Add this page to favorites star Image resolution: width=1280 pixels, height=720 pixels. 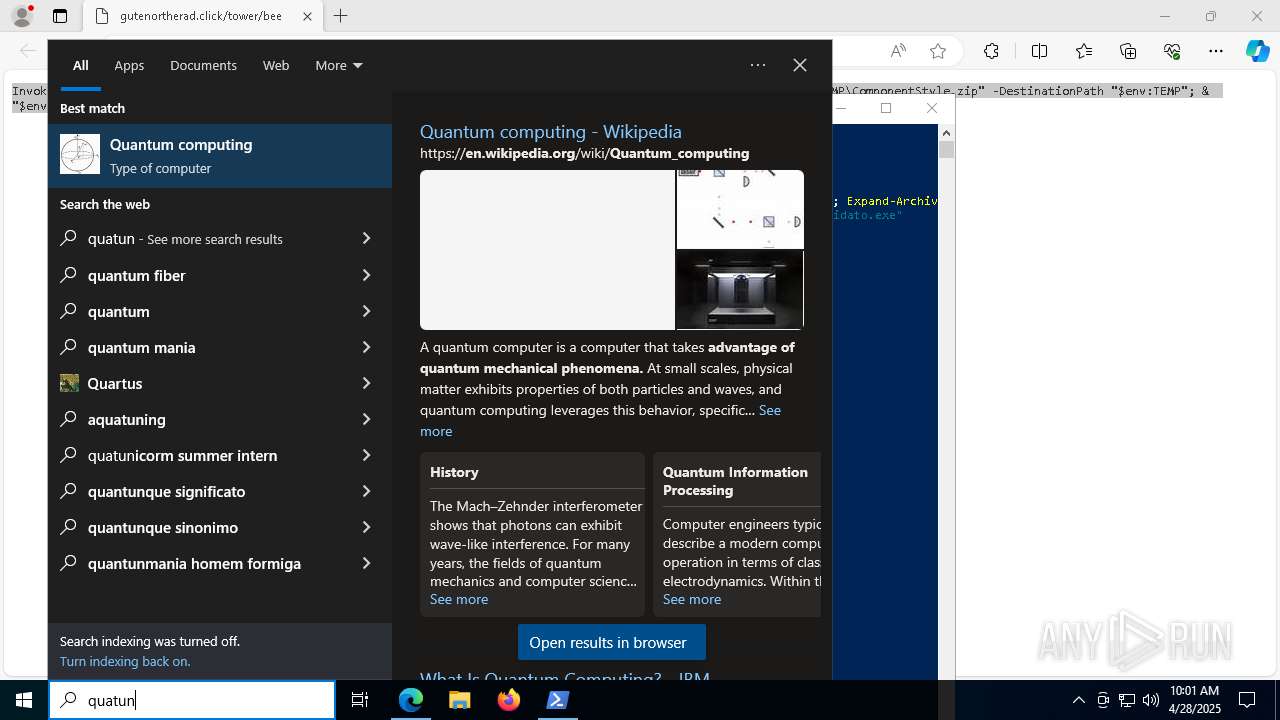[938, 51]
